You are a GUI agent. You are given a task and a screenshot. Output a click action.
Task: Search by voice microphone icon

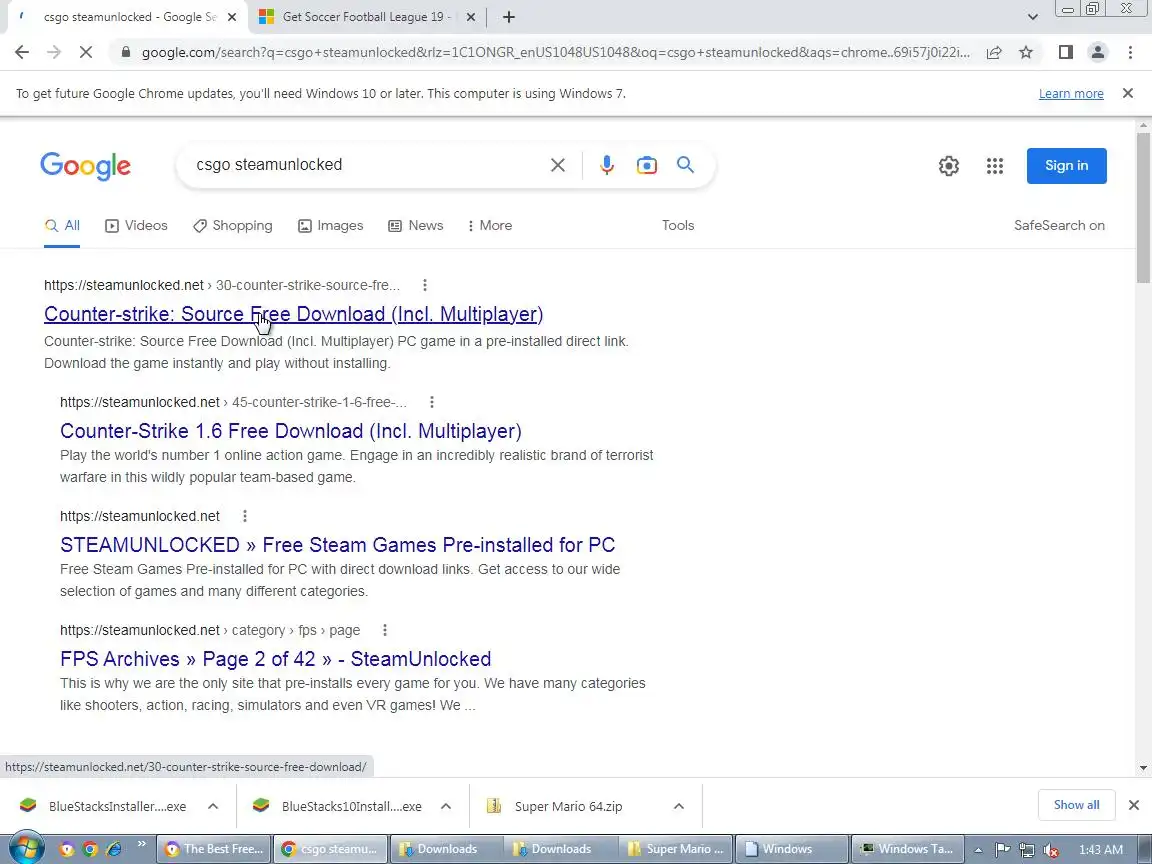(x=606, y=165)
